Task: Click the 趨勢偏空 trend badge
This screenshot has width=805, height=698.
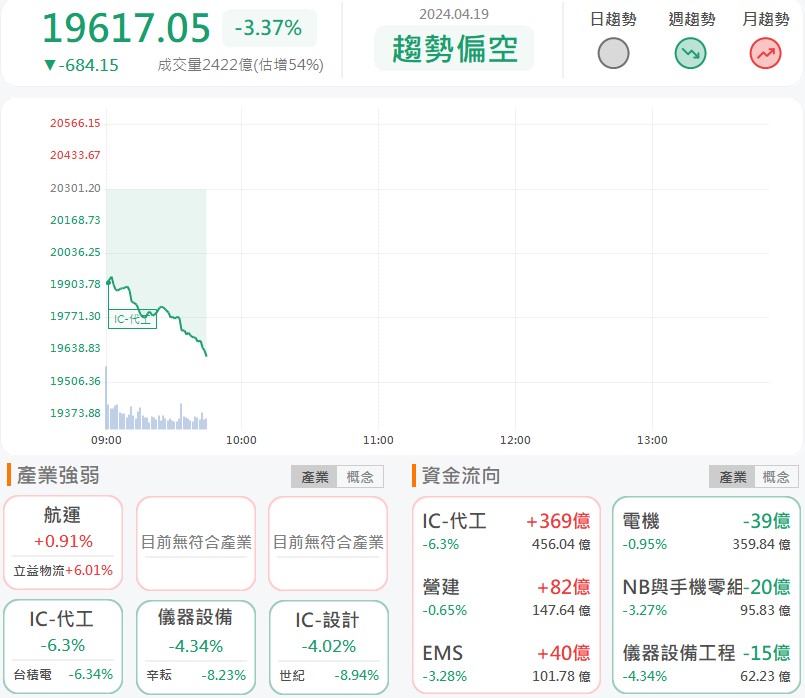Action: (x=454, y=49)
